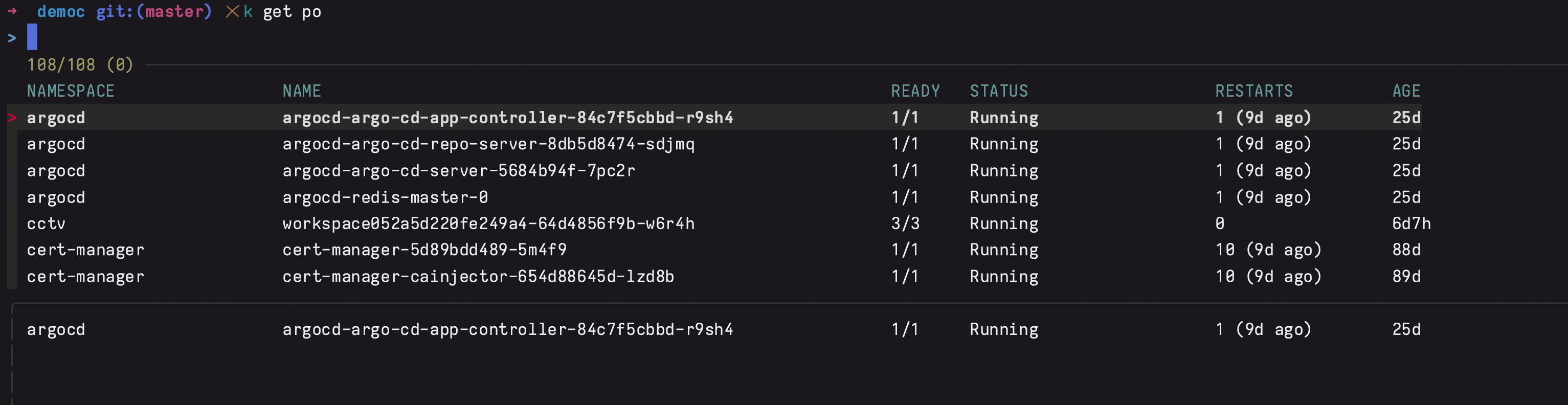The width and height of the screenshot is (1568, 405).
Task: Select the argocd-argo-cd-repo-server pod row
Action: tap(488, 144)
